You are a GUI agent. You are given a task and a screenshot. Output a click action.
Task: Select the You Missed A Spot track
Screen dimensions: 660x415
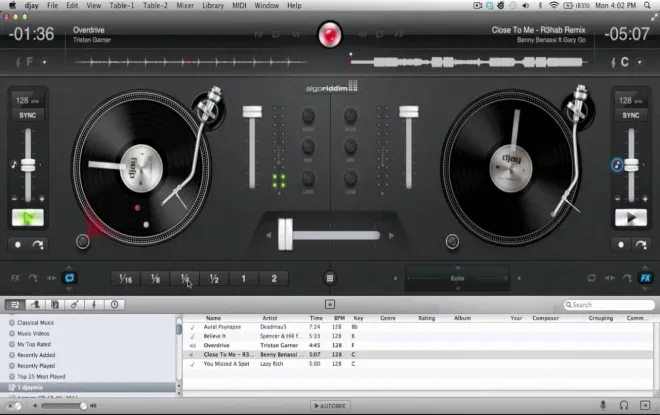point(418,364)
